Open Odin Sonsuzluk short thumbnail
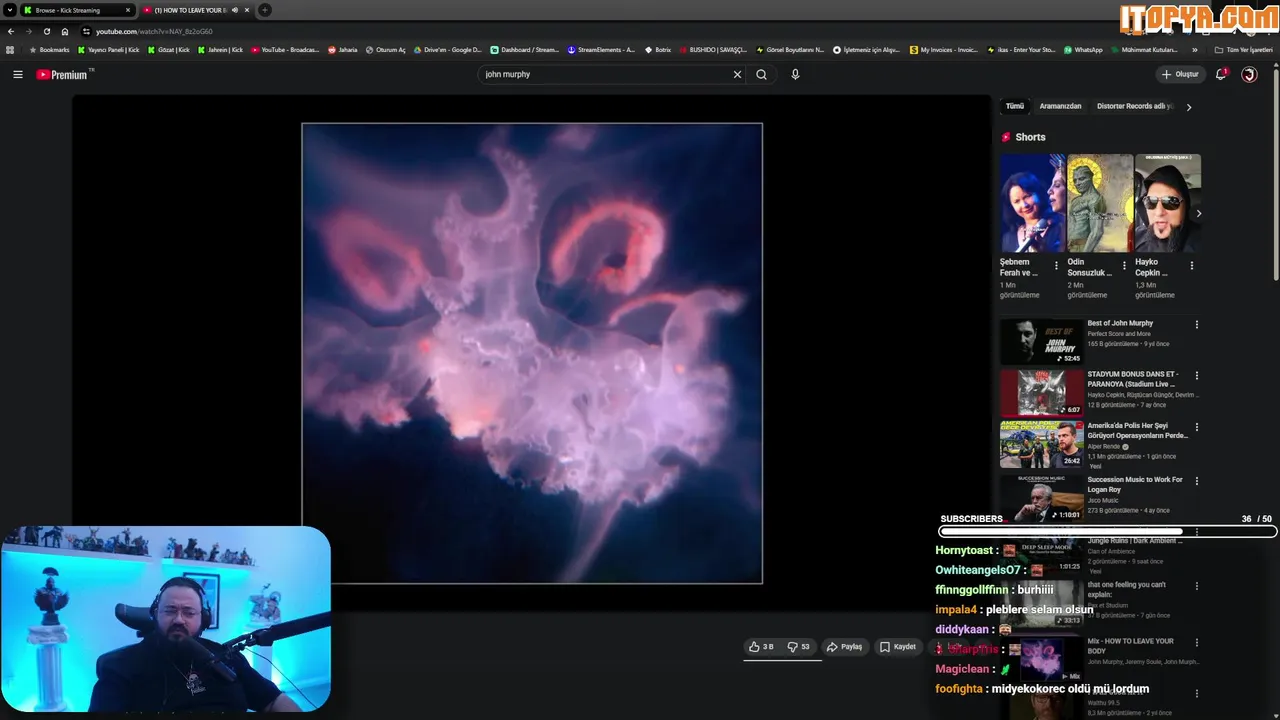1280x720 pixels. 1099,202
